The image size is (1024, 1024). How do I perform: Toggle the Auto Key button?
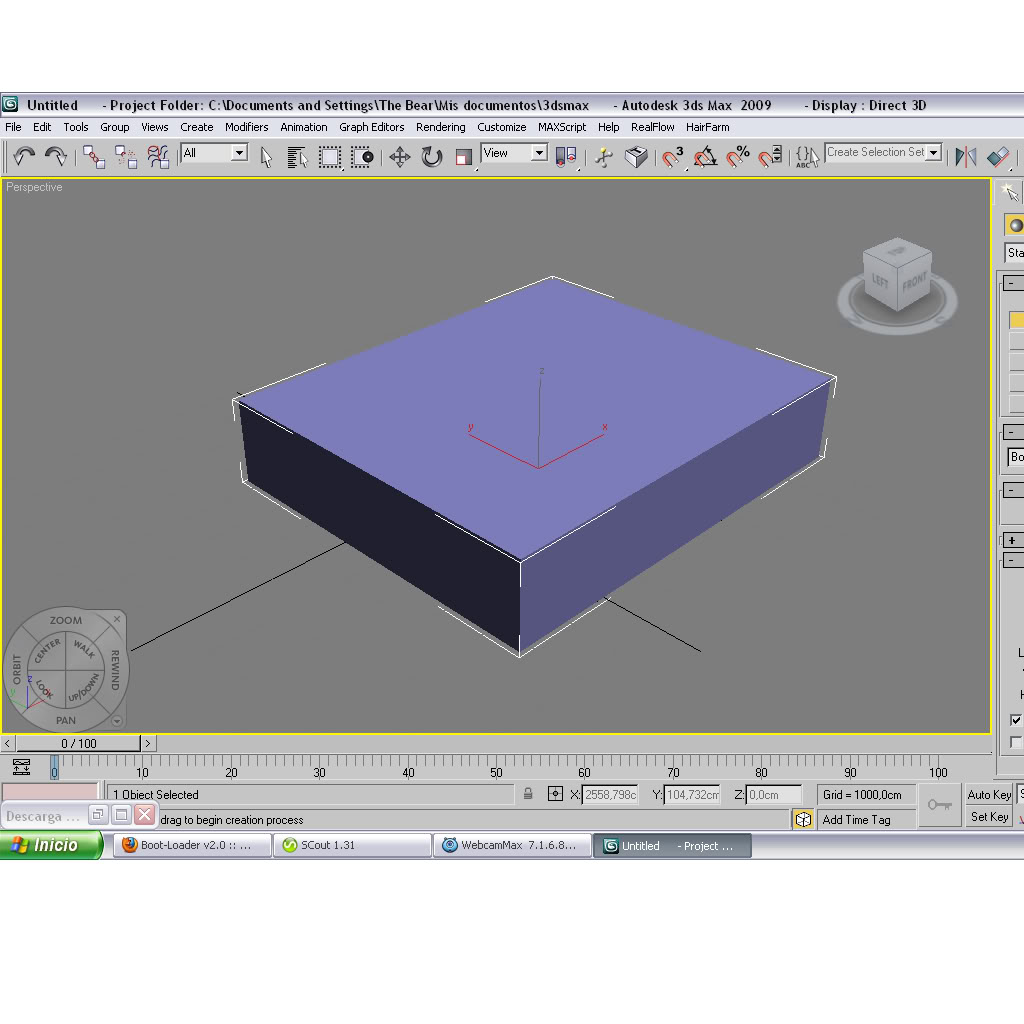point(989,795)
